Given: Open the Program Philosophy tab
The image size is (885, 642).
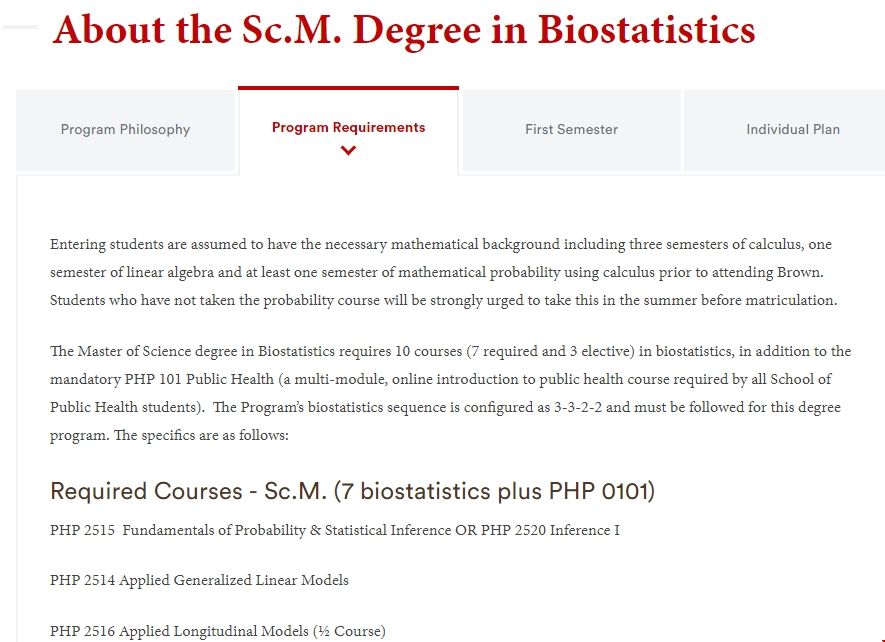Looking at the screenshot, I should pyautogui.click(x=125, y=130).
